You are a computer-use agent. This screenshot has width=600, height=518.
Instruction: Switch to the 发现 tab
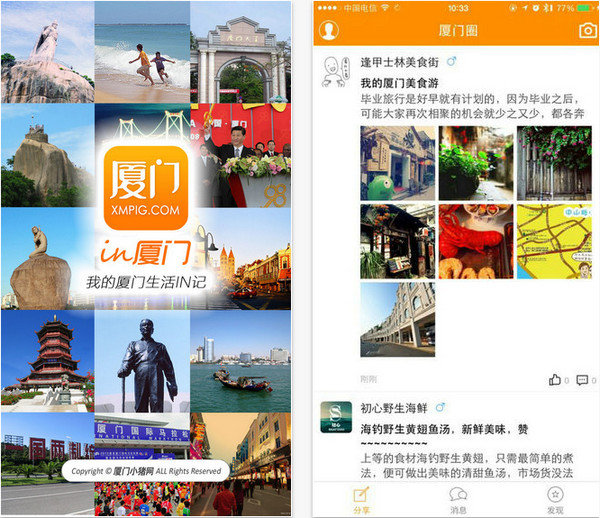point(555,500)
